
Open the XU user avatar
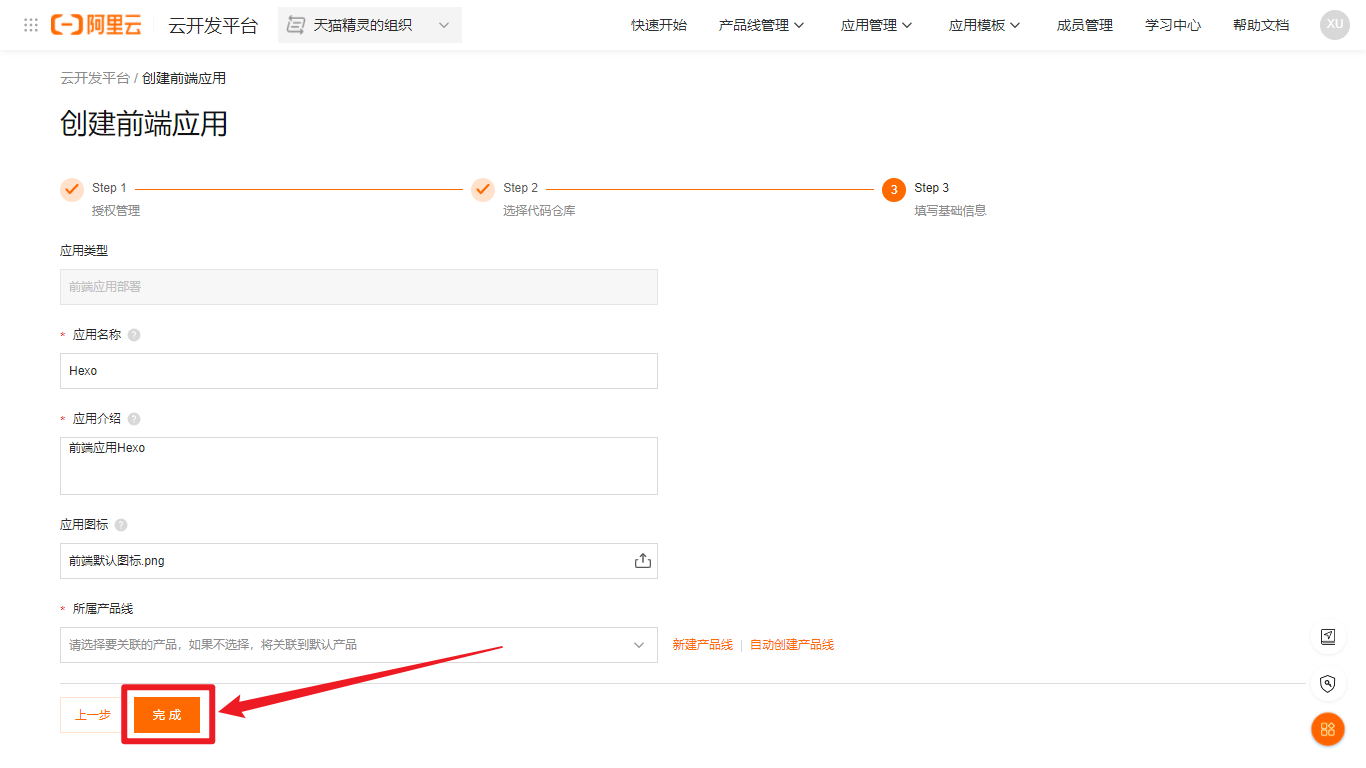[1335, 25]
